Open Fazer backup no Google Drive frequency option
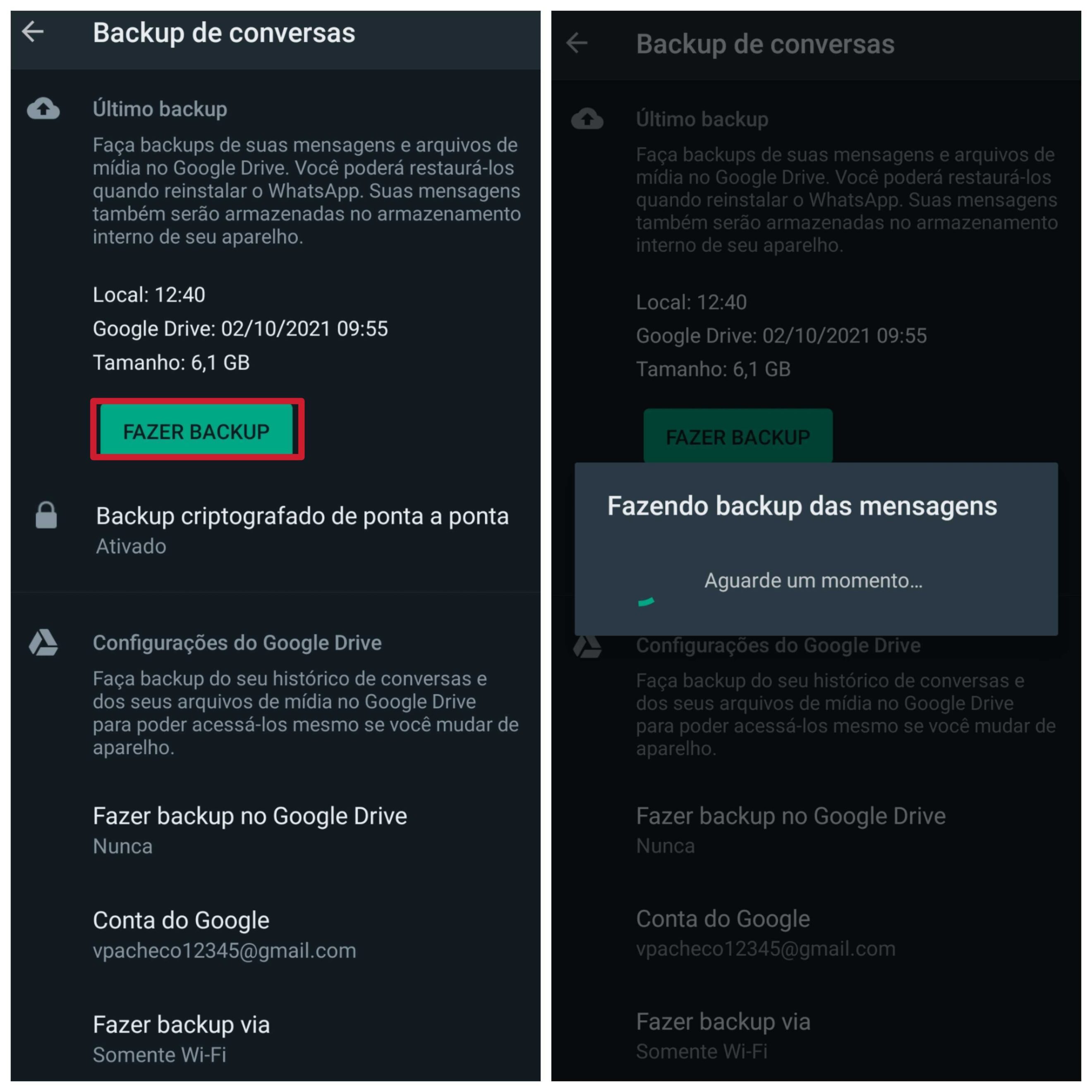 pyautogui.click(x=276, y=830)
